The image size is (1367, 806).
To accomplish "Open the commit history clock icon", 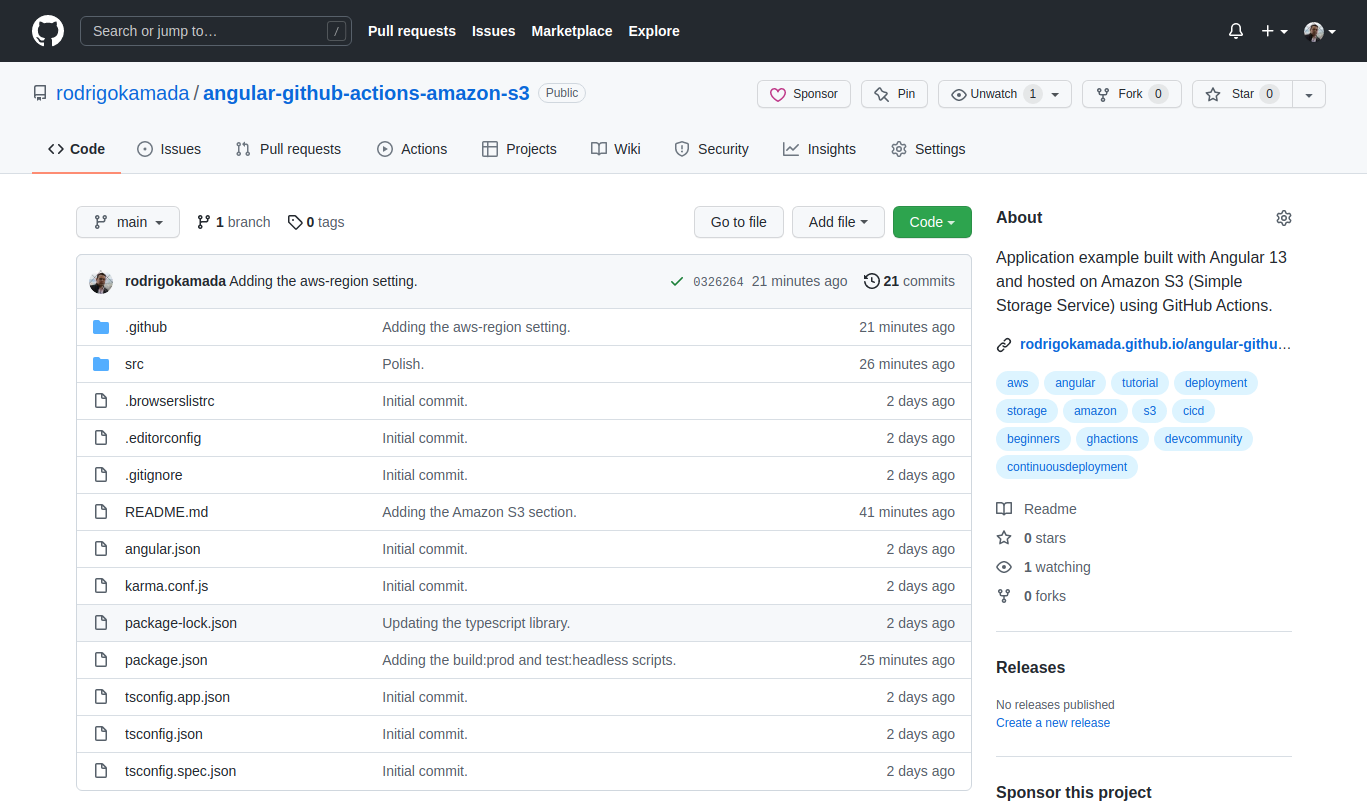I will pos(870,281).
